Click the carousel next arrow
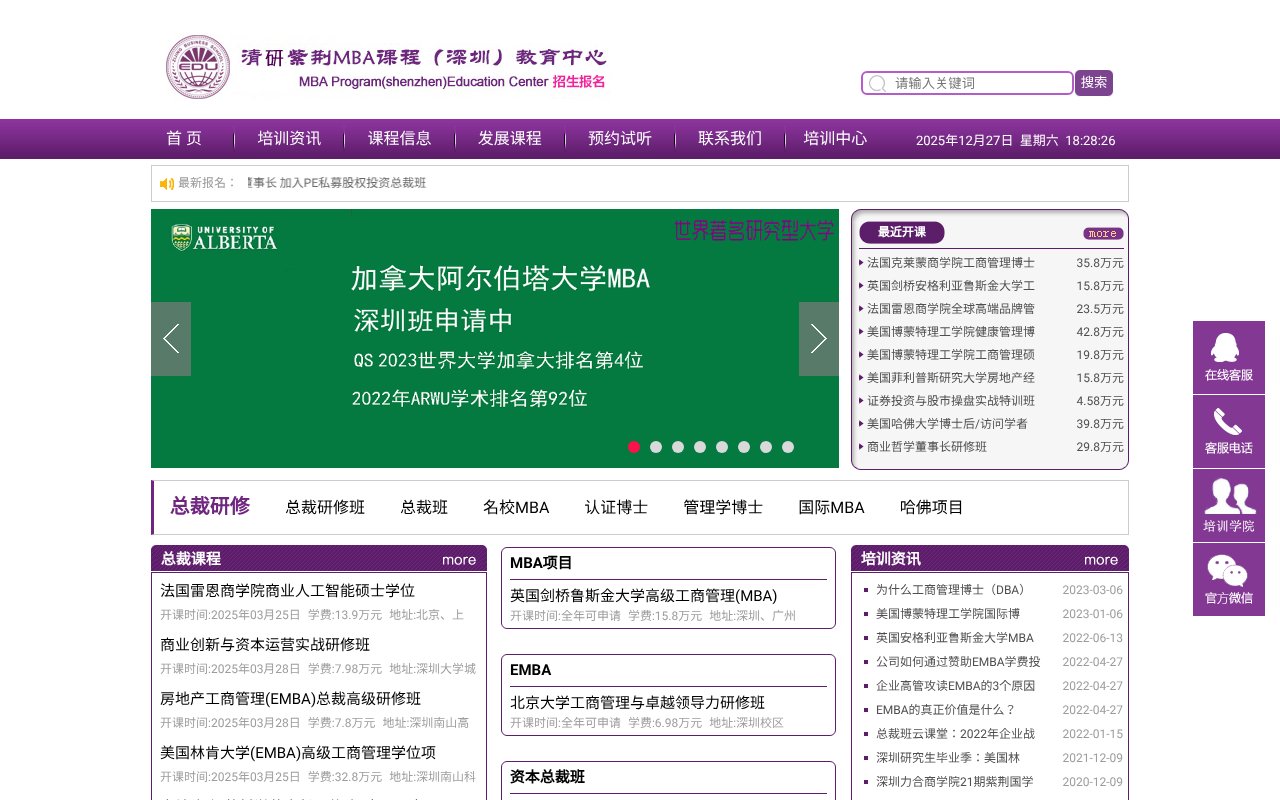The width and height of the screenshot is (1280, 800). pyautogui.click(x=818, y=338)
